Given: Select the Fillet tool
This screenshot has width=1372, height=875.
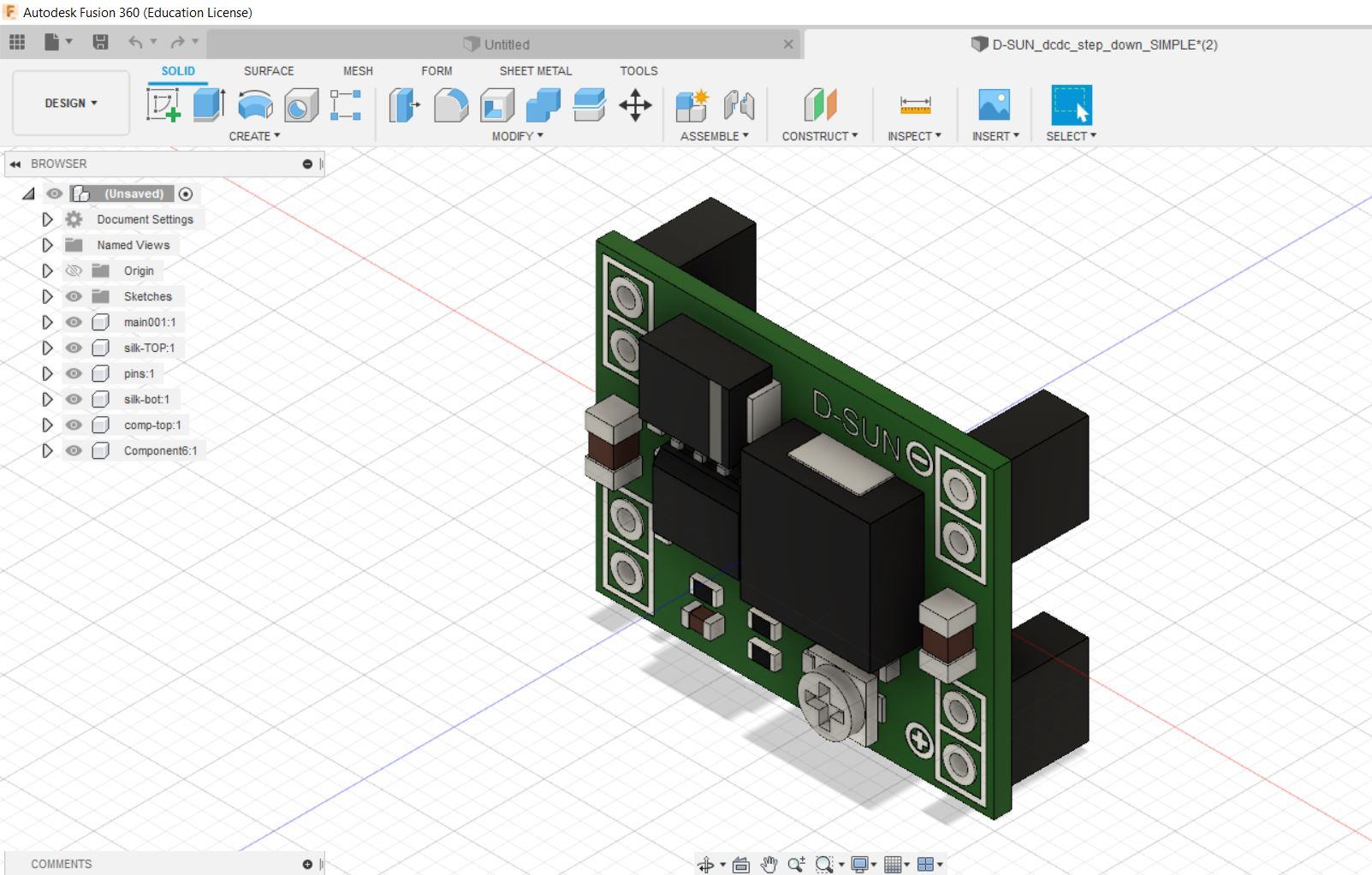Looking at the screenshot, I should click(451, 105).
